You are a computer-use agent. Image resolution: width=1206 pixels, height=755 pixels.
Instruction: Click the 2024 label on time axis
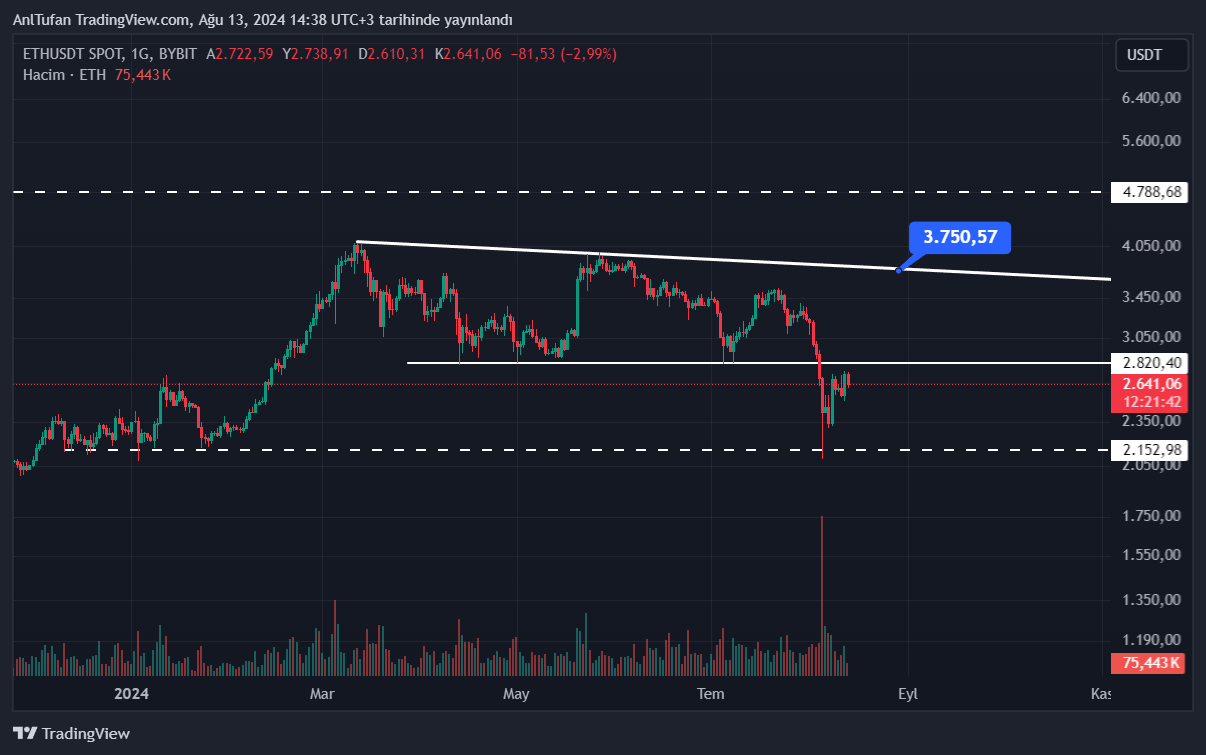[x=131, y=694]
